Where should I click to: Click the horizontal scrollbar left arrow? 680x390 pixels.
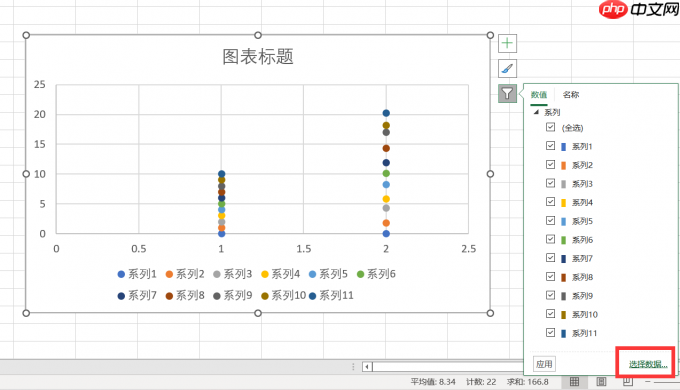(x=367, y=367)
